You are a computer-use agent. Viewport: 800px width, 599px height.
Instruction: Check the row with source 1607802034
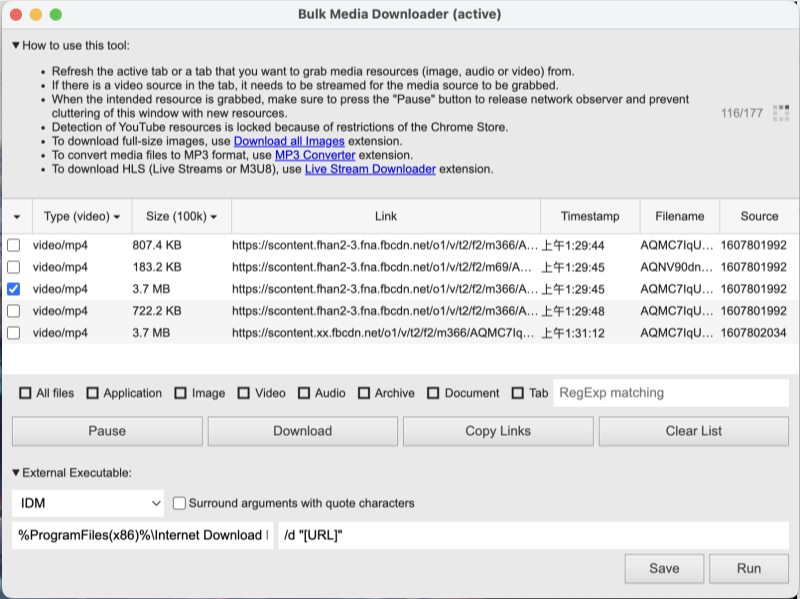pos(14,333)
